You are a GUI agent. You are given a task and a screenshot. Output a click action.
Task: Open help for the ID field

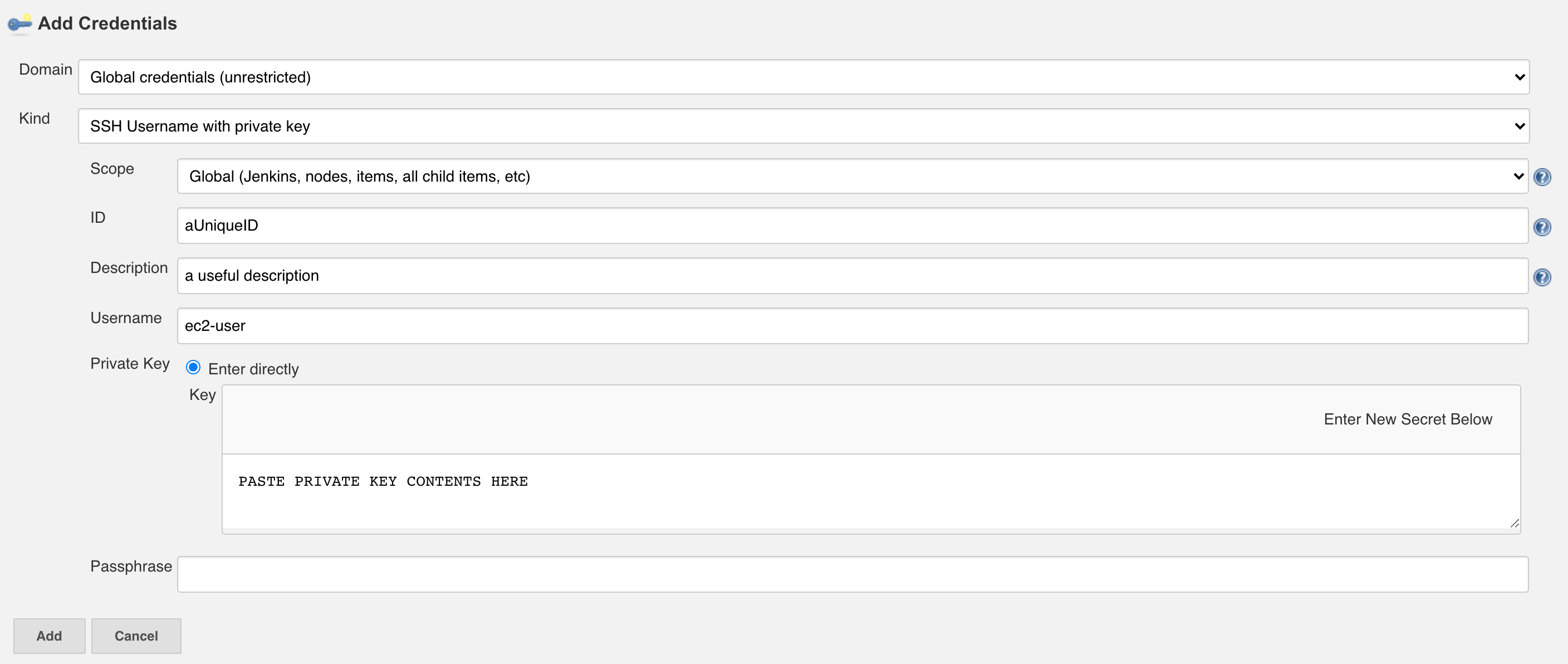(x=1542, y=227)
